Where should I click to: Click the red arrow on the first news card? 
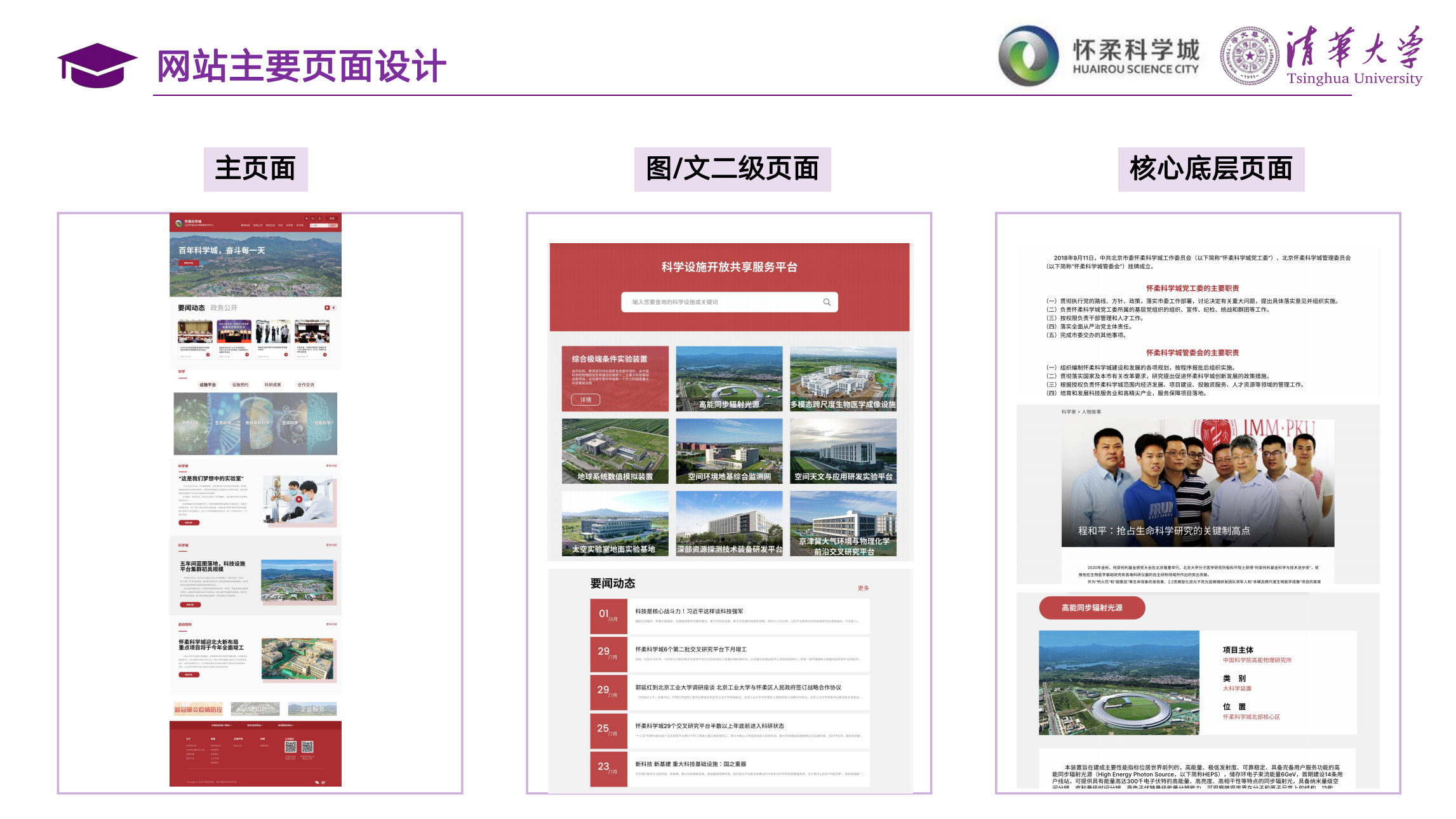[208, 355]
